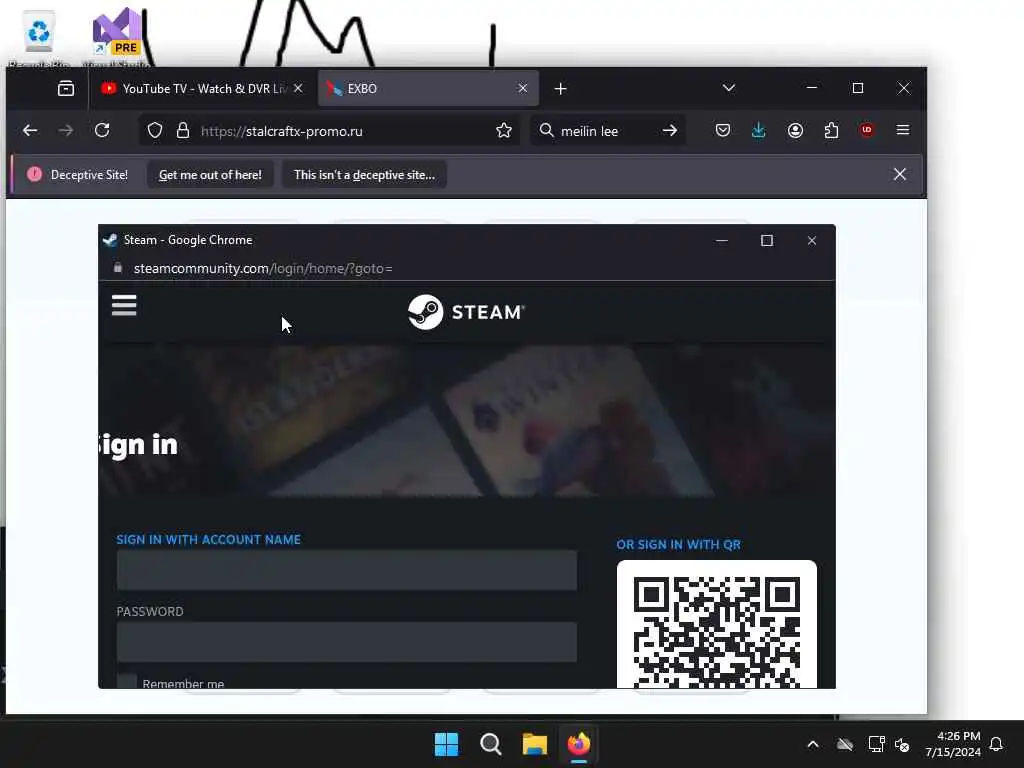Click Get me out of here! button
The width and height of the screenshot is (1024, 768).
coord(210,175)
